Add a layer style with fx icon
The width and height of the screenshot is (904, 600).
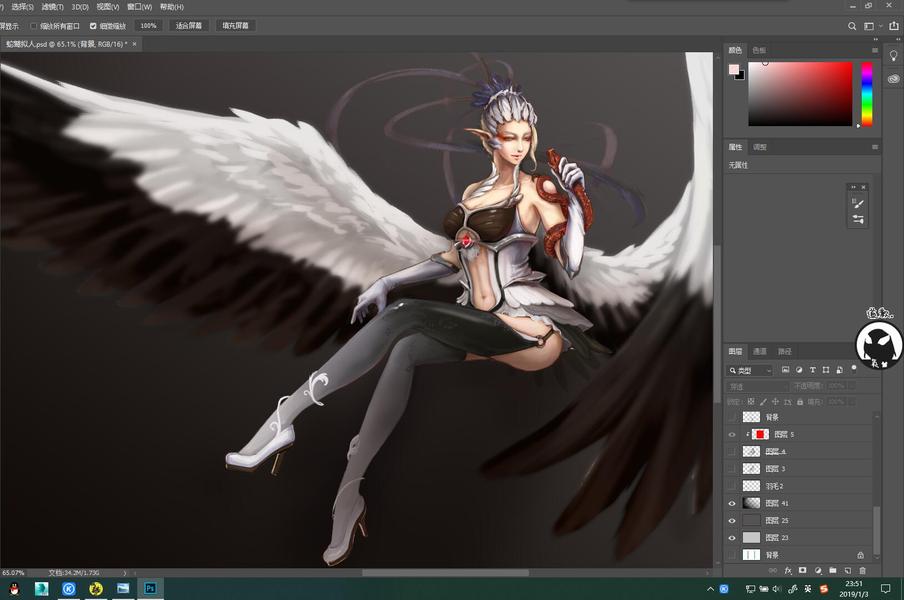point(788,571)
